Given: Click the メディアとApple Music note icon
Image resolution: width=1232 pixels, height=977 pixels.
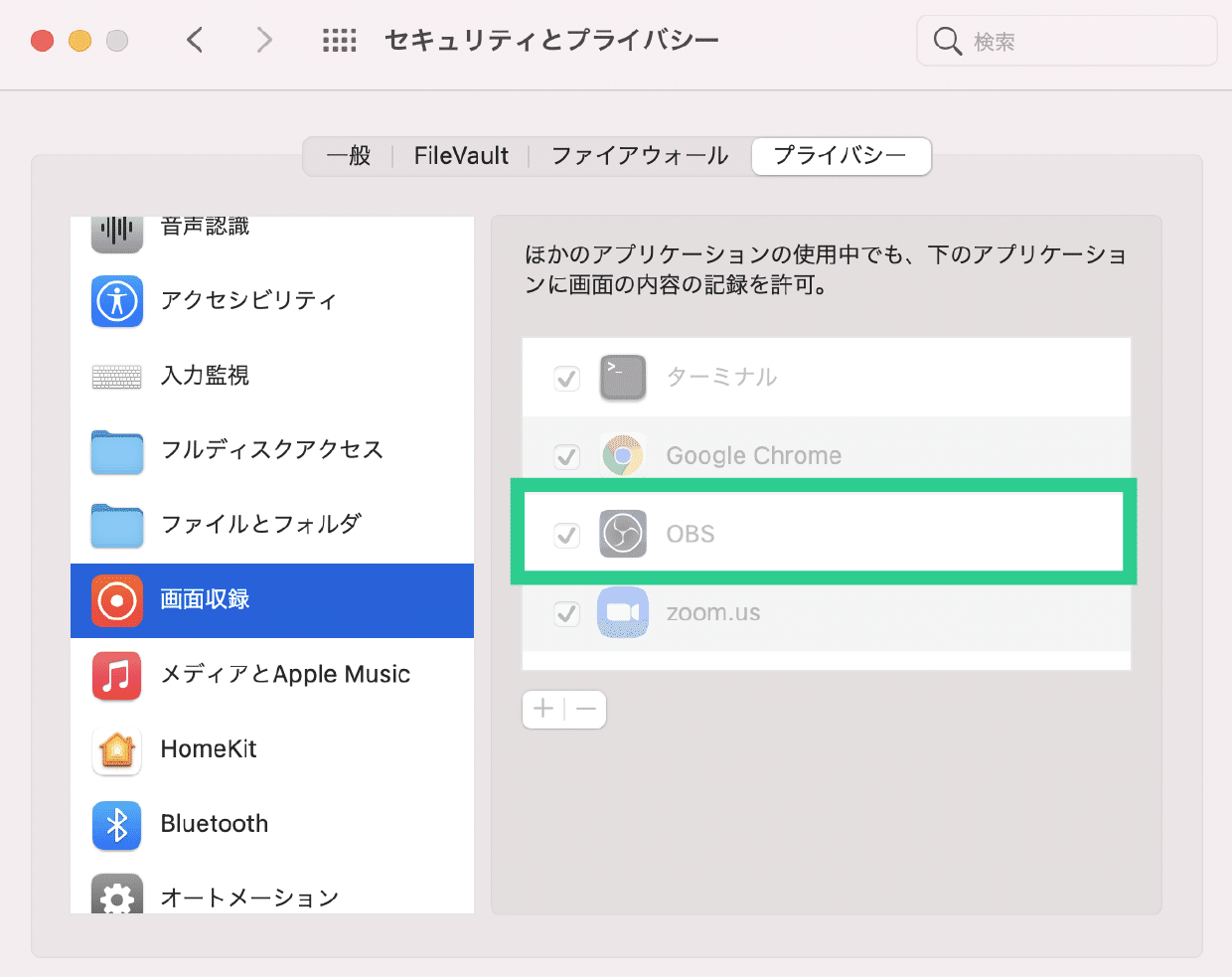Looking at the screenshot, I should tap(116, 675).
